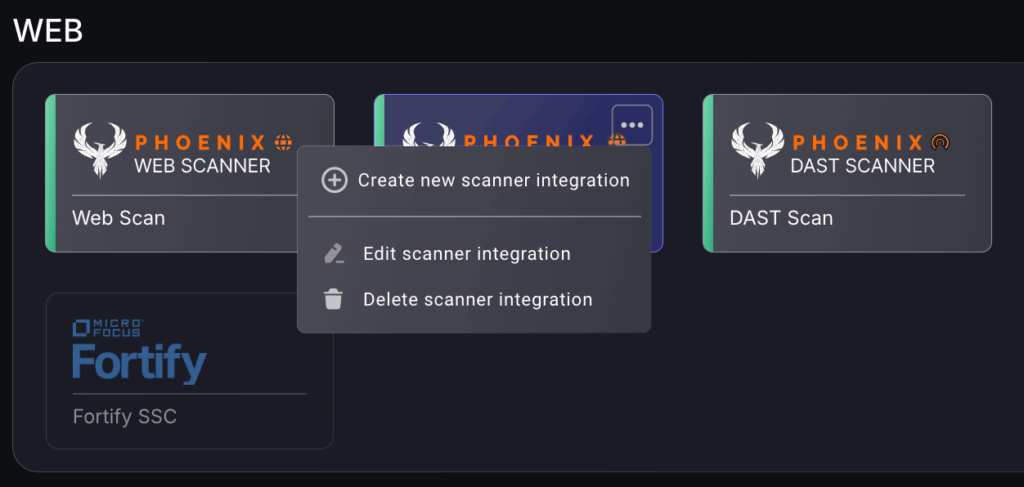This screenshot has height=487, width=1024.
Task: Select "Create new scanner integration" menu entry
Action: pos(493,180)
